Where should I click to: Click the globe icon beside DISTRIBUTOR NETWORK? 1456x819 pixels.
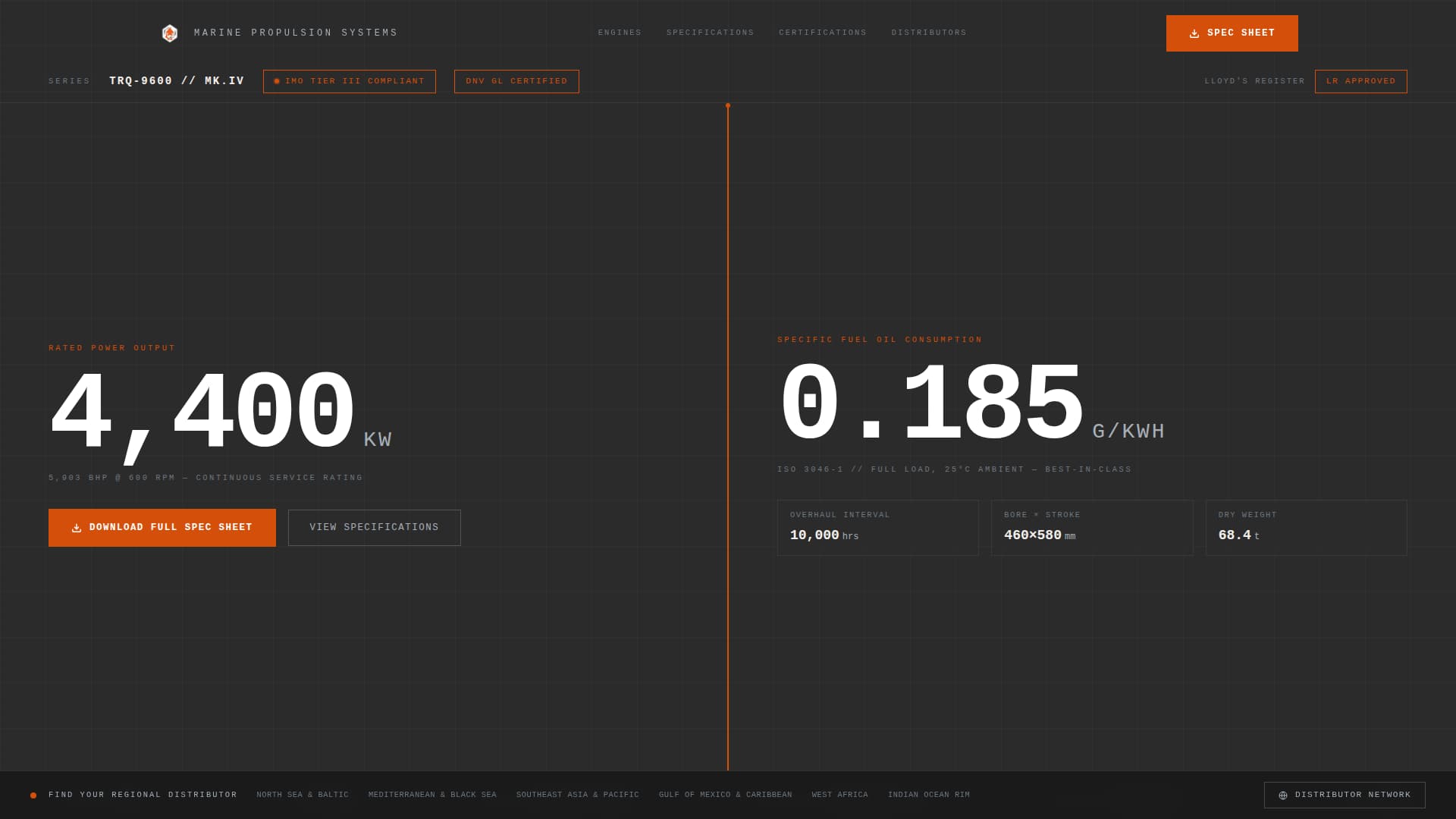[x=1283, y=795]
